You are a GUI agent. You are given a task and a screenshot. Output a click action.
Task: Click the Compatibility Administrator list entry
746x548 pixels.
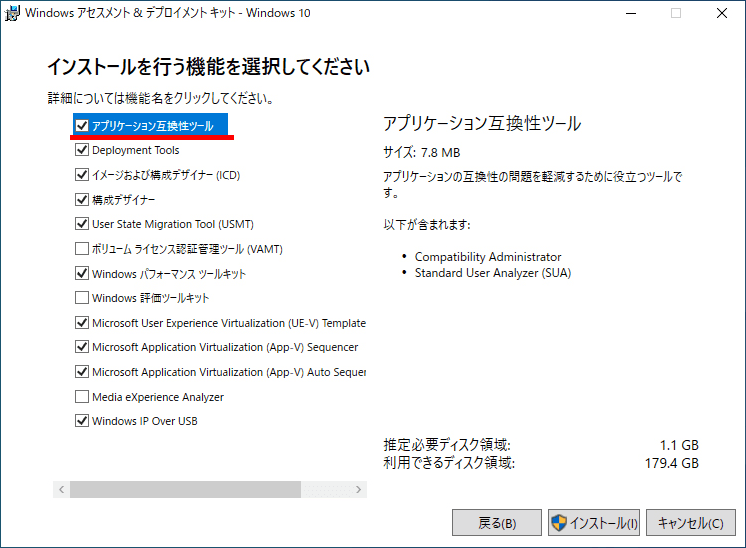pos(488,257)
